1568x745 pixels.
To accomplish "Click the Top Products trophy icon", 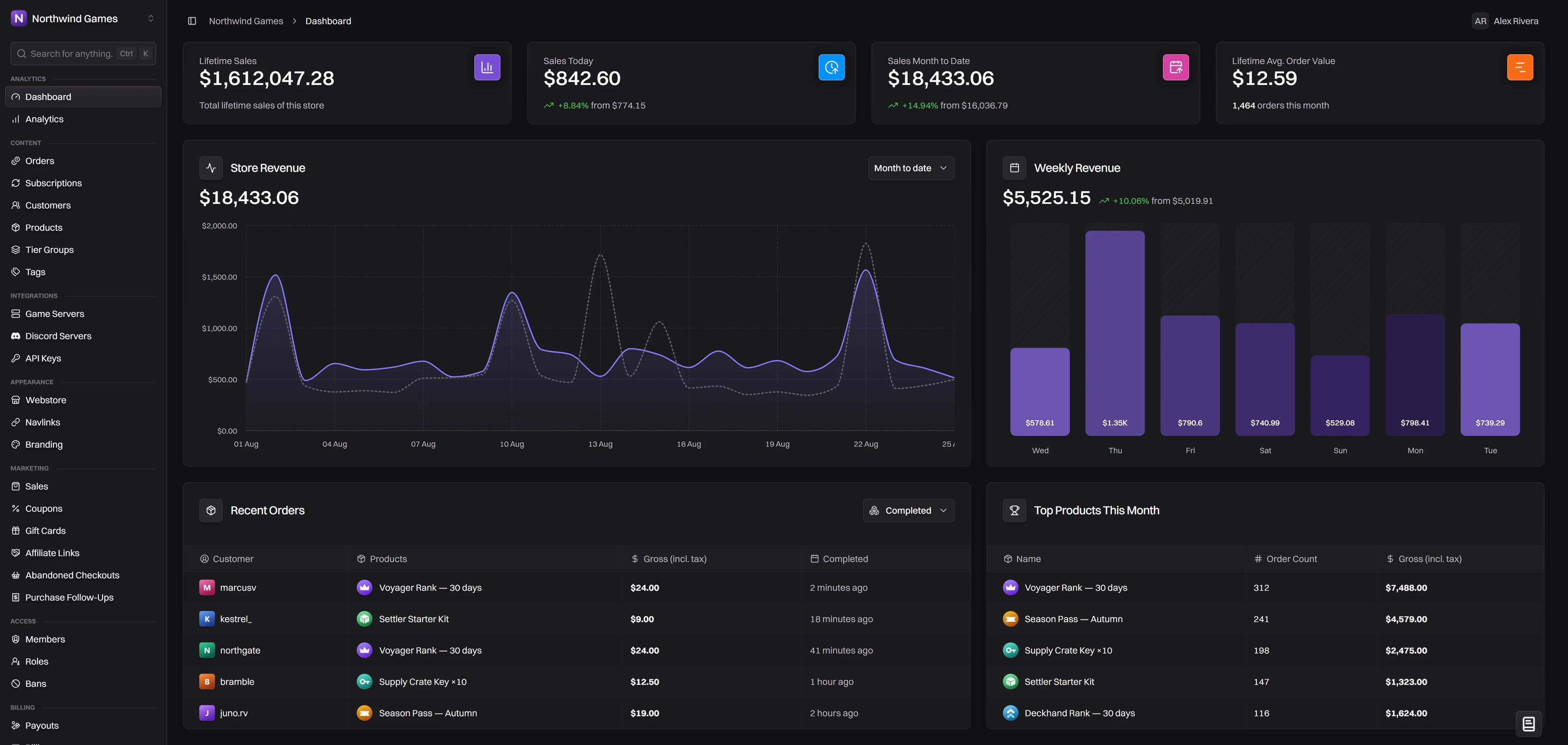I will point(1014,510).
